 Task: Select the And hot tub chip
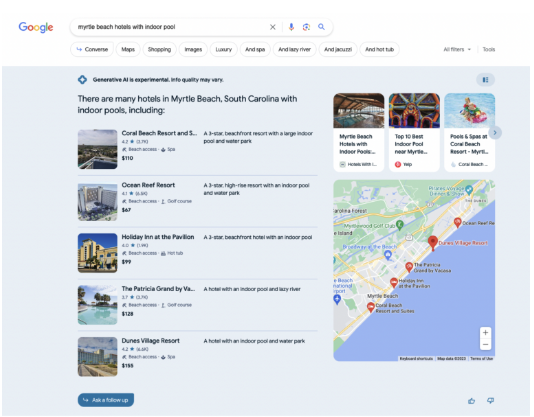point(379,49)
